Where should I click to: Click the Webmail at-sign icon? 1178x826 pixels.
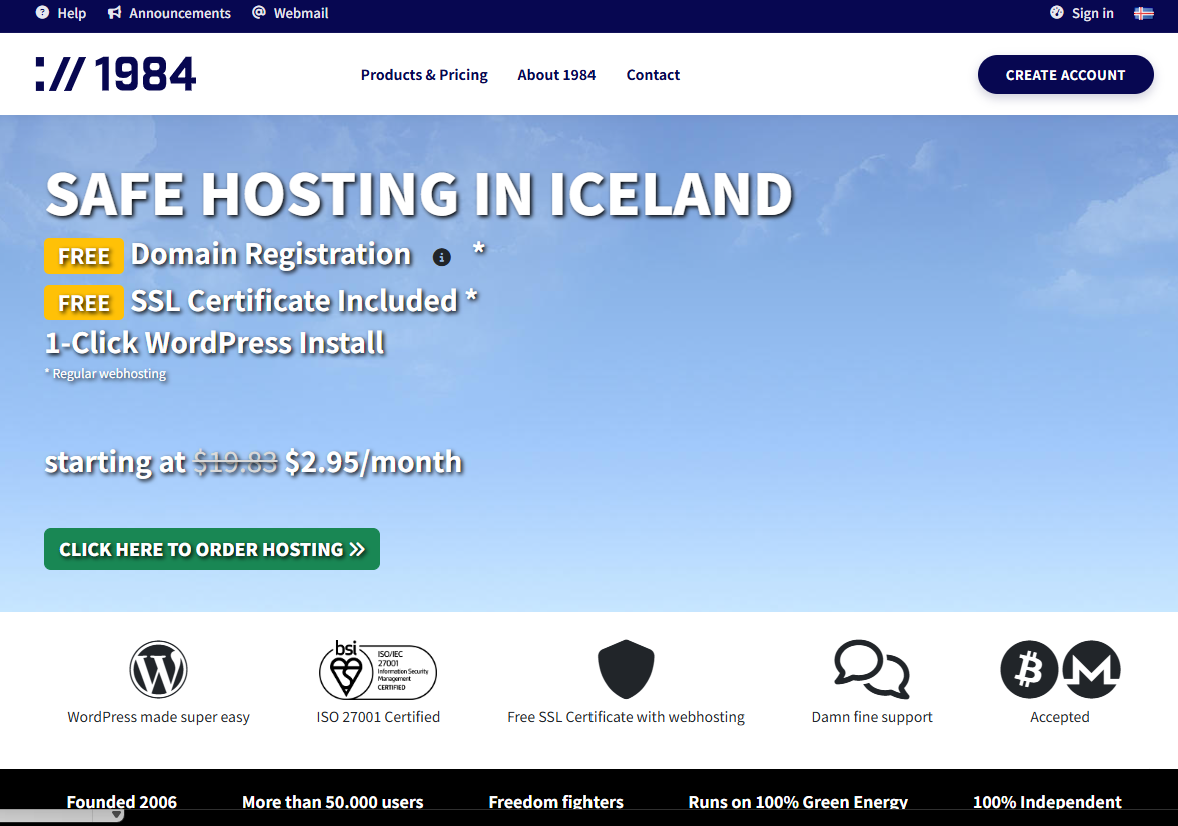pos(258,12)
